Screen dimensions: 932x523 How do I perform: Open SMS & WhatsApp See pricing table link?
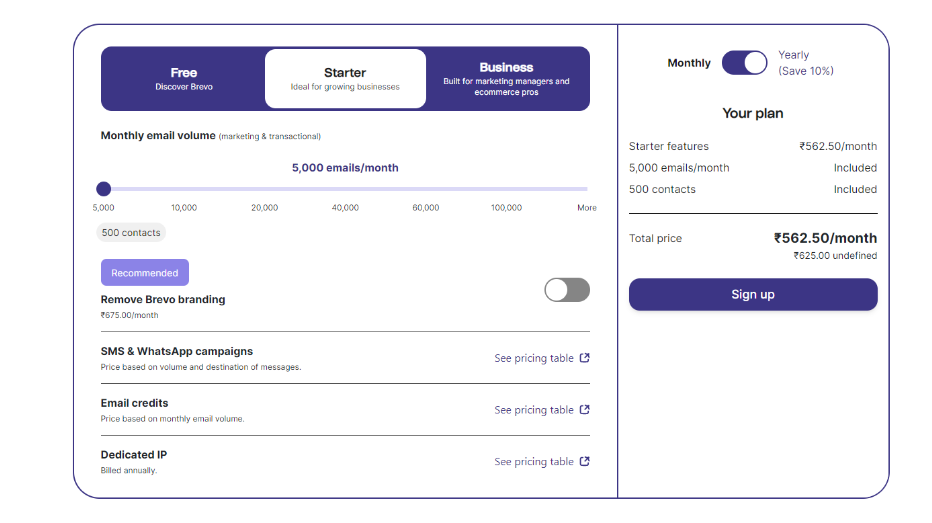click(541, 358)
